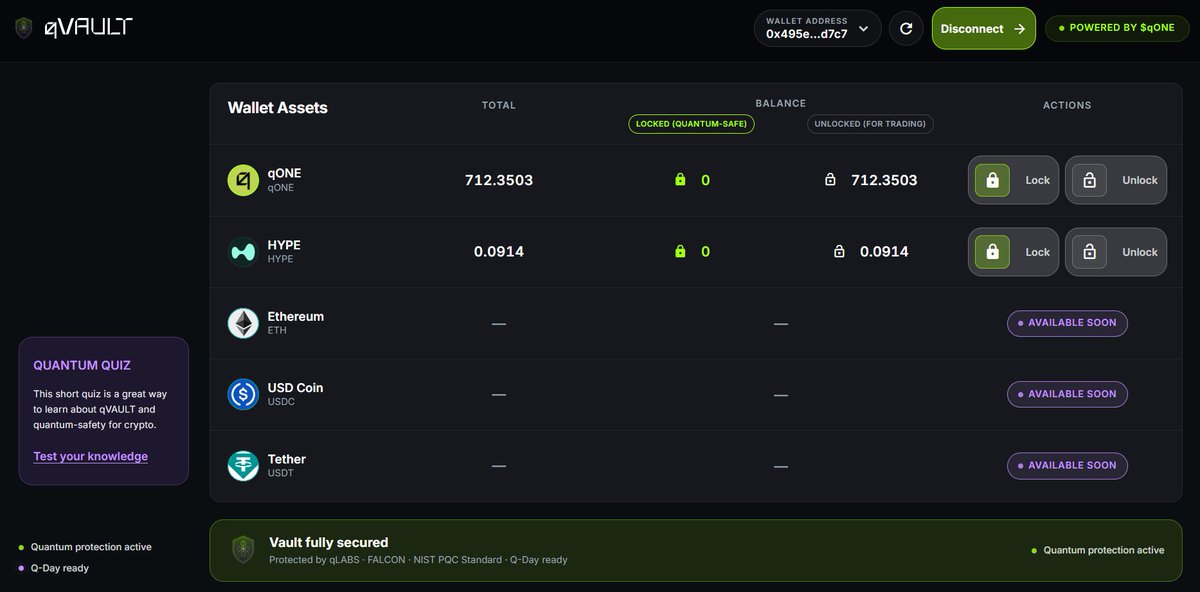
Task: Click Protected by qLABS FALCON NIST text
Action: (418, 560)
